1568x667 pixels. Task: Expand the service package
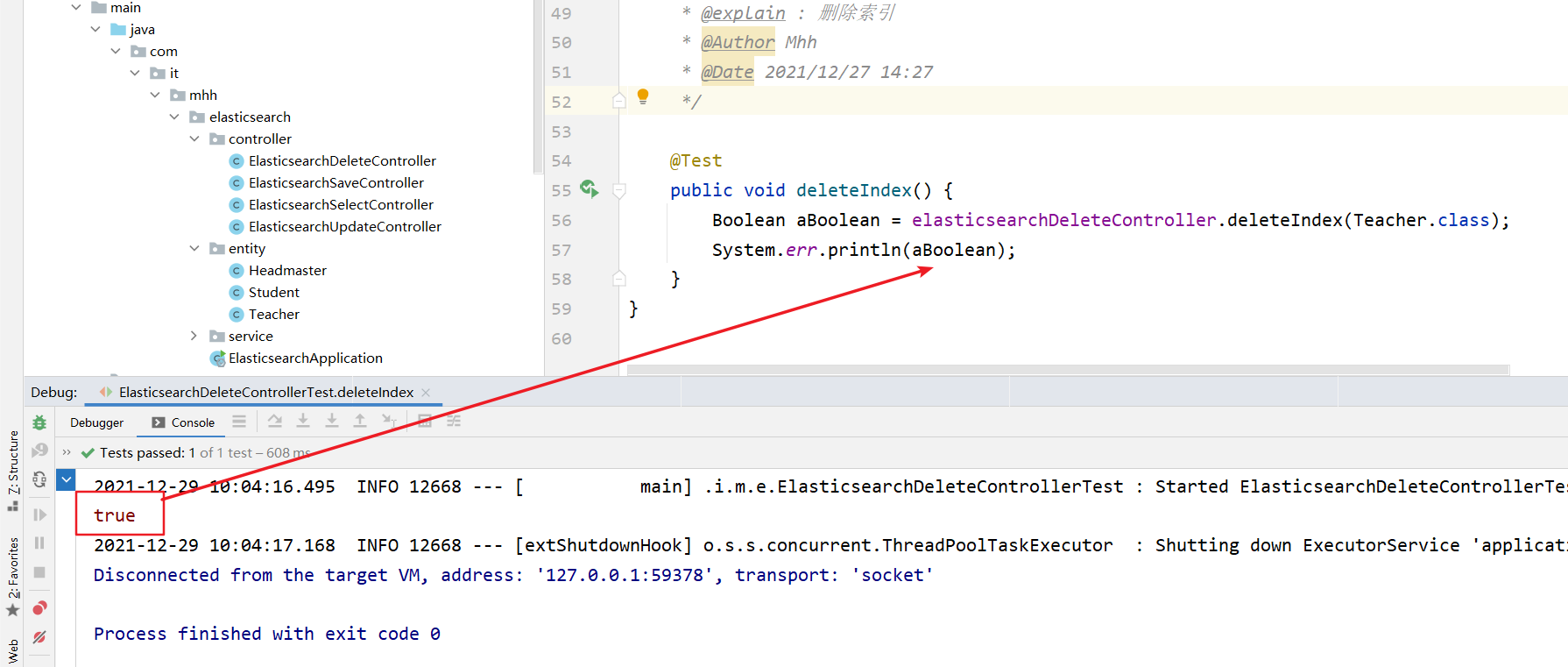click(194, 337)
